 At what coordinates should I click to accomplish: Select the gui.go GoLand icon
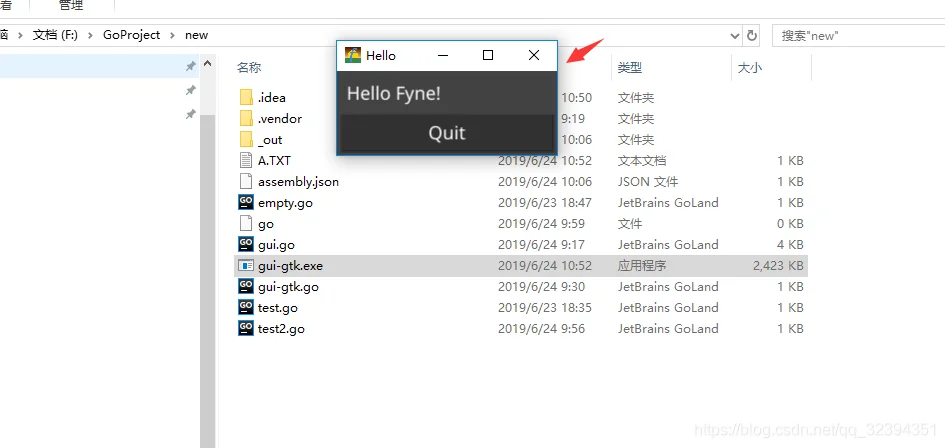click(x=246, y=244)
